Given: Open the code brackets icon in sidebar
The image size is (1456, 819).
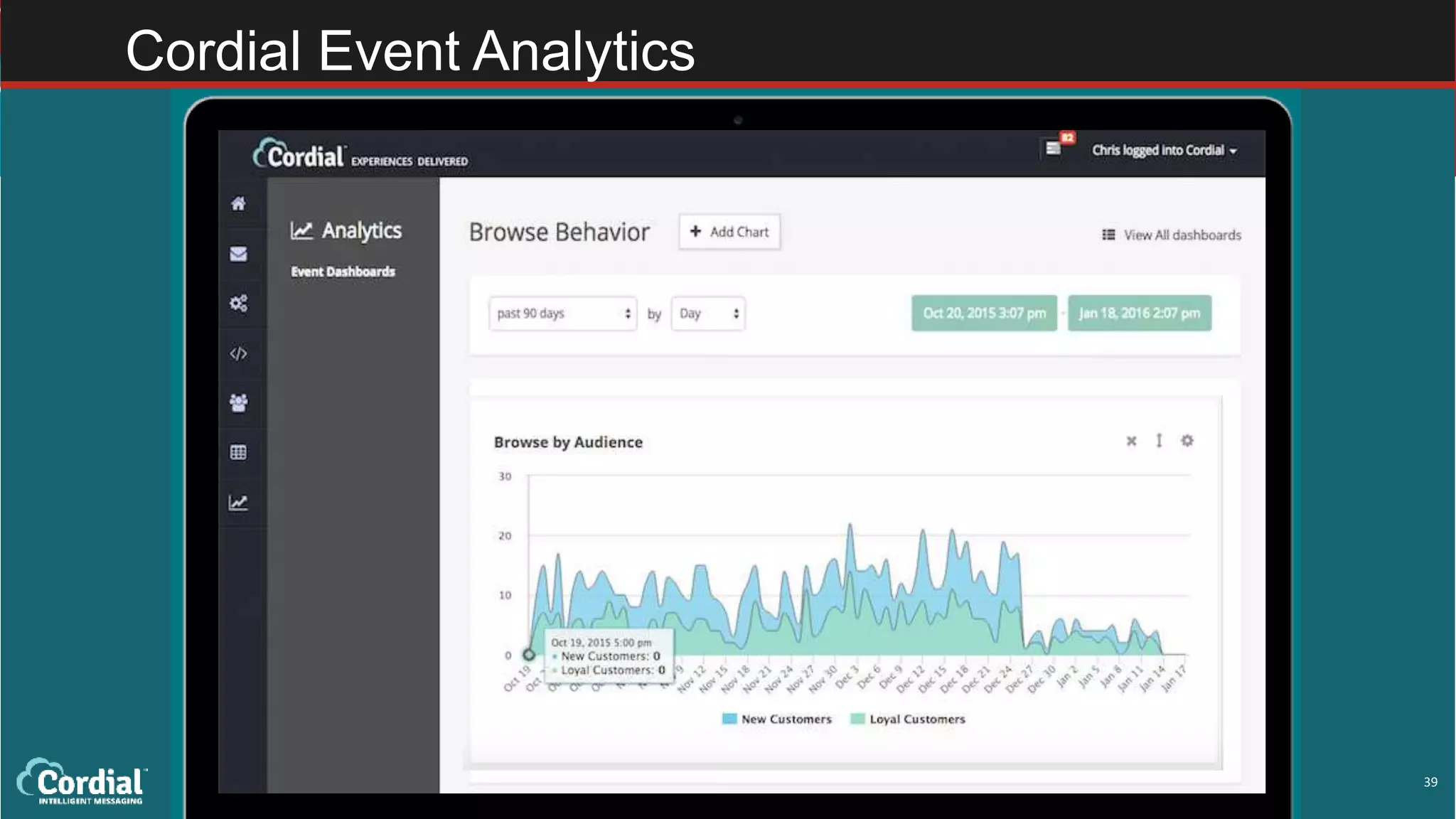Looking at the screenshot, I should [x=238, y=353].
